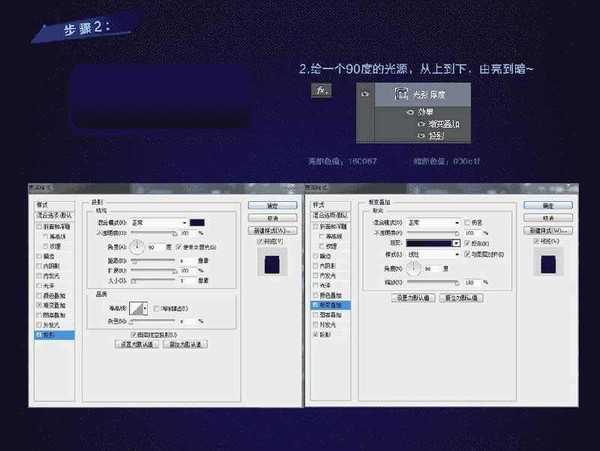Click the fx layer style icon
Screen dimensions: 600x451
[x=321, y=91]
